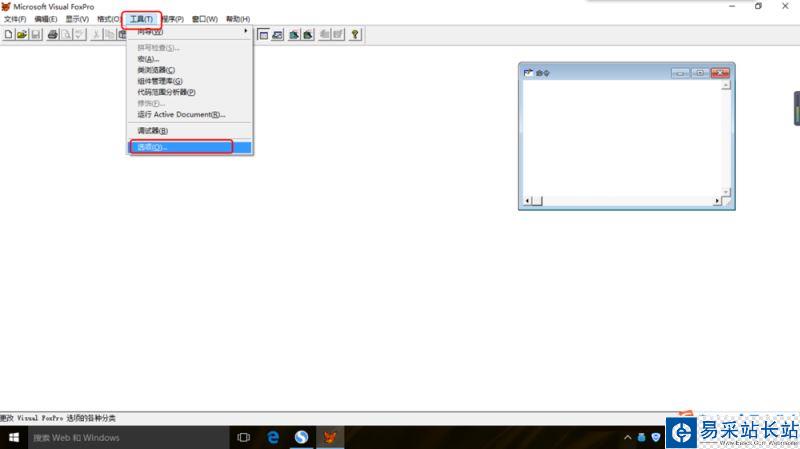Click the Report wizard toolbar icon

click(x=308, y=35)
